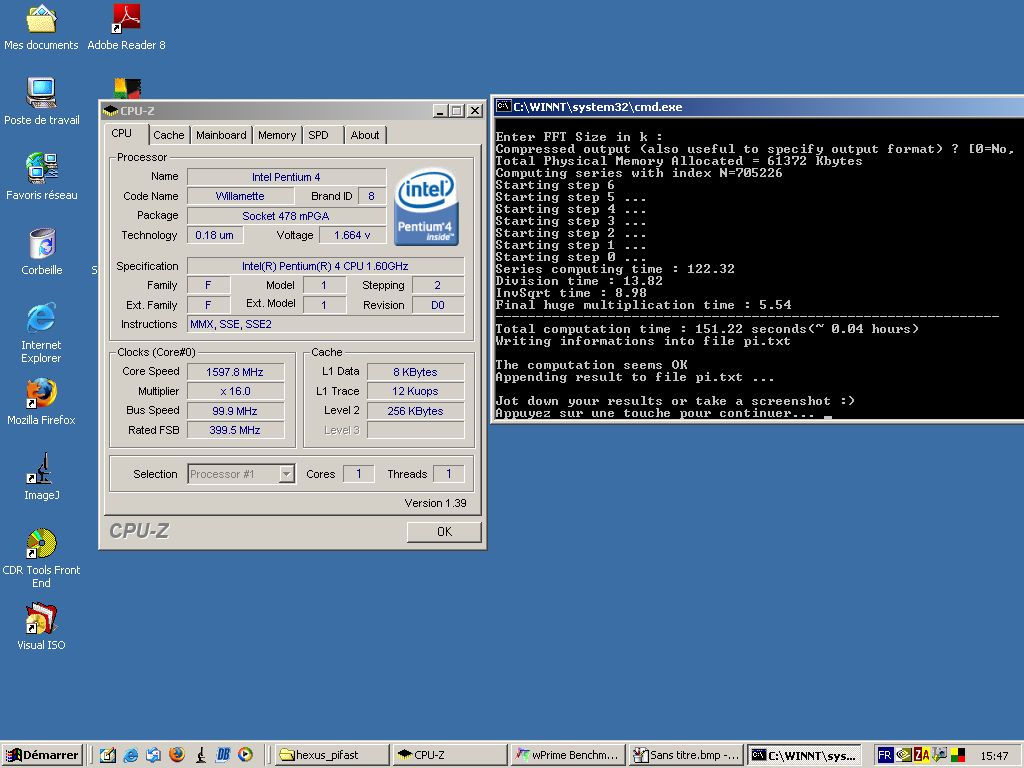This screenshot has width=1024, height=768.
Task: Click Version 1.39 label
Action: 436,503
